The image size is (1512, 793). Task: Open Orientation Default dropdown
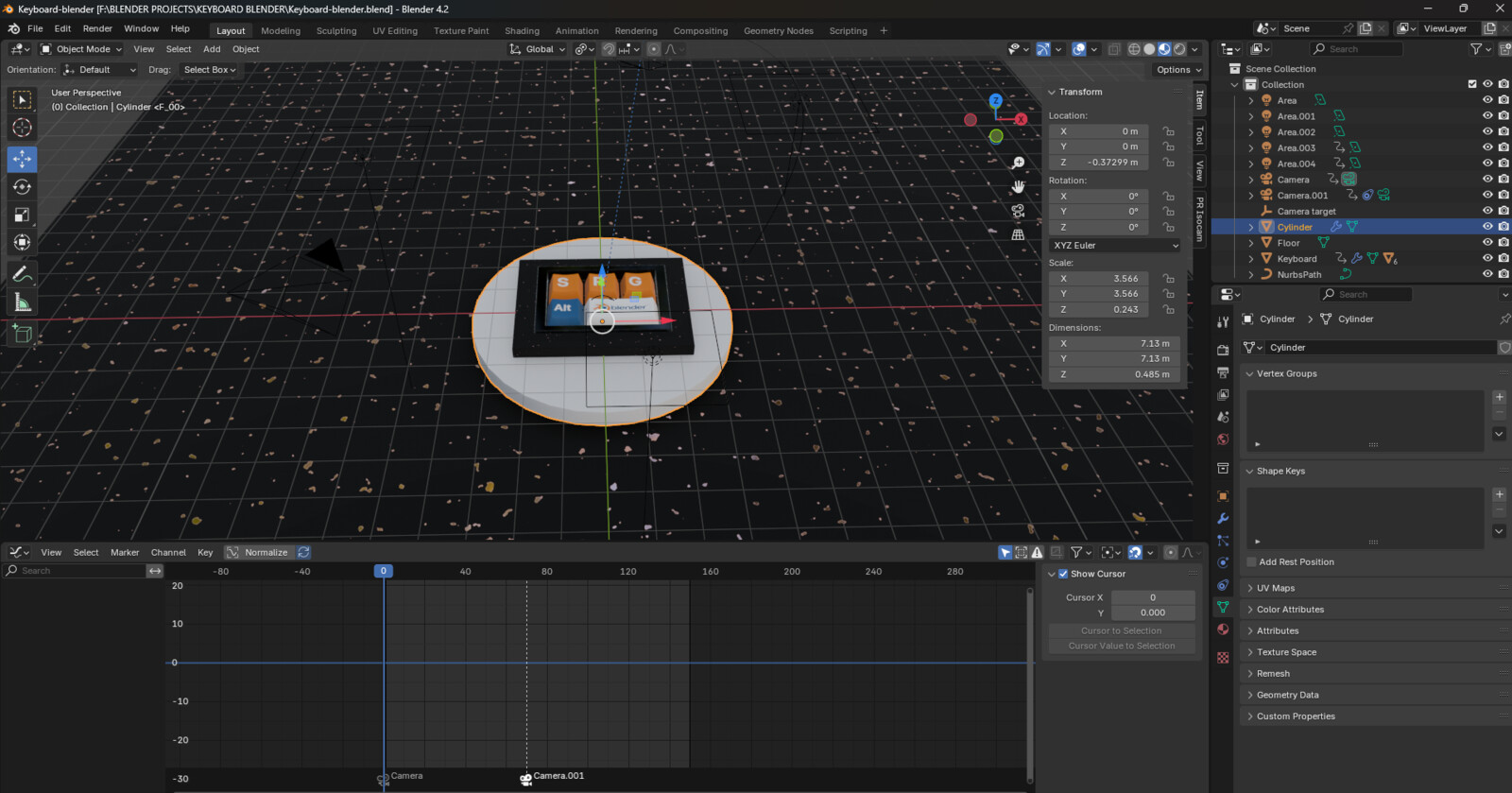click(100, 70)
